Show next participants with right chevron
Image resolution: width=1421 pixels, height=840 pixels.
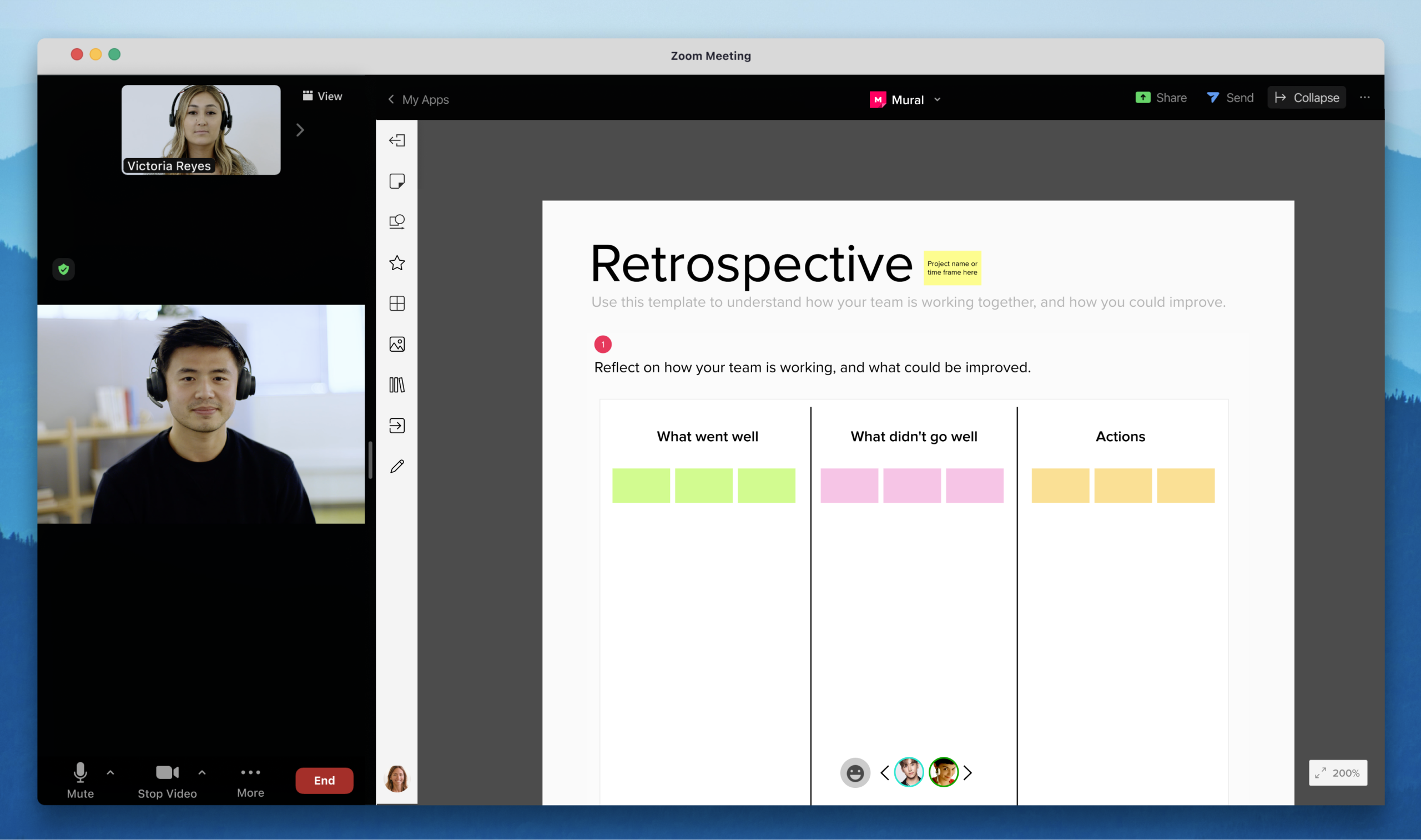click(300, 130)
